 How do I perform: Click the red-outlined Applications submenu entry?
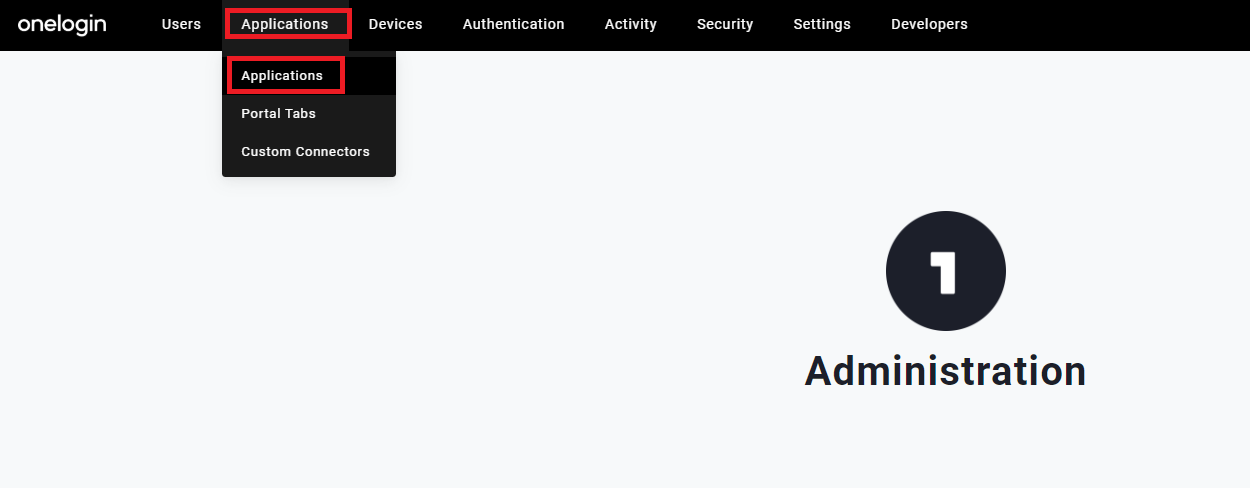tap(286, 76)
